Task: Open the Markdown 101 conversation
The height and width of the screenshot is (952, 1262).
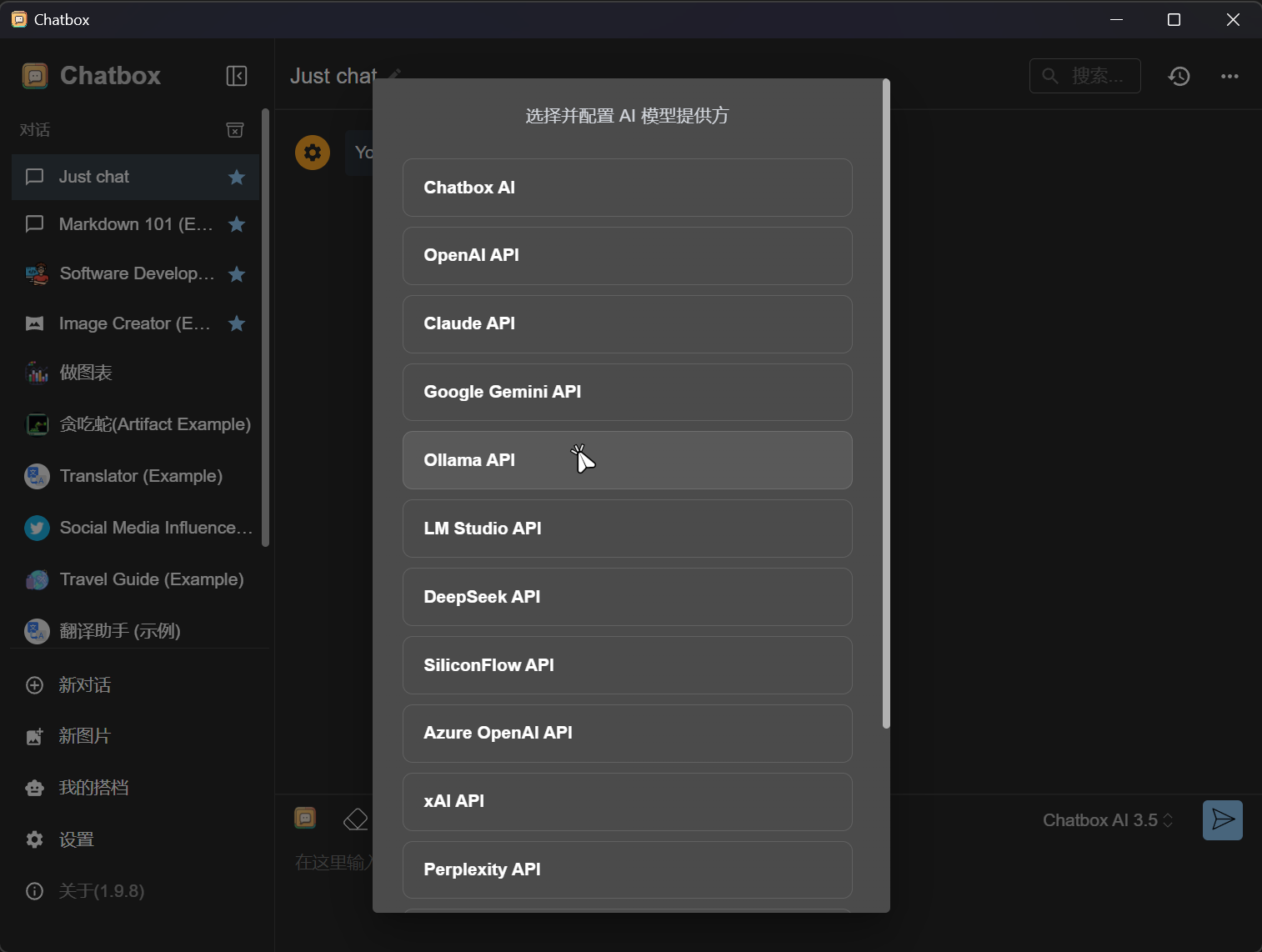Action: coord(135,224)
